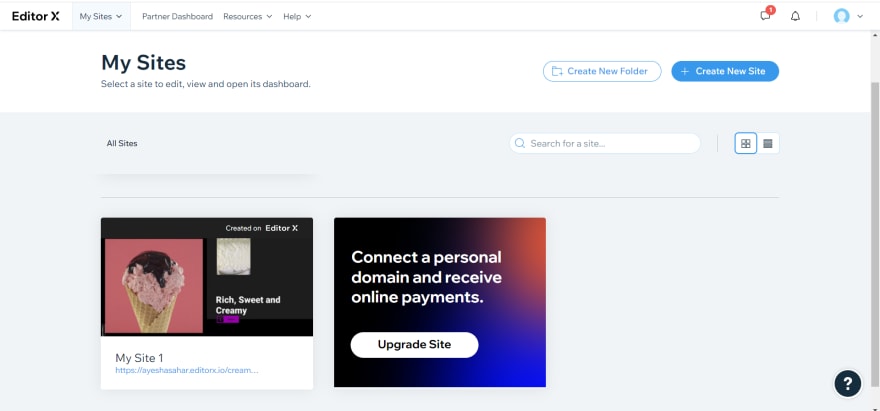Expand the account chevron next to avatar
This screenshot has width=880, height=411.
860,16
